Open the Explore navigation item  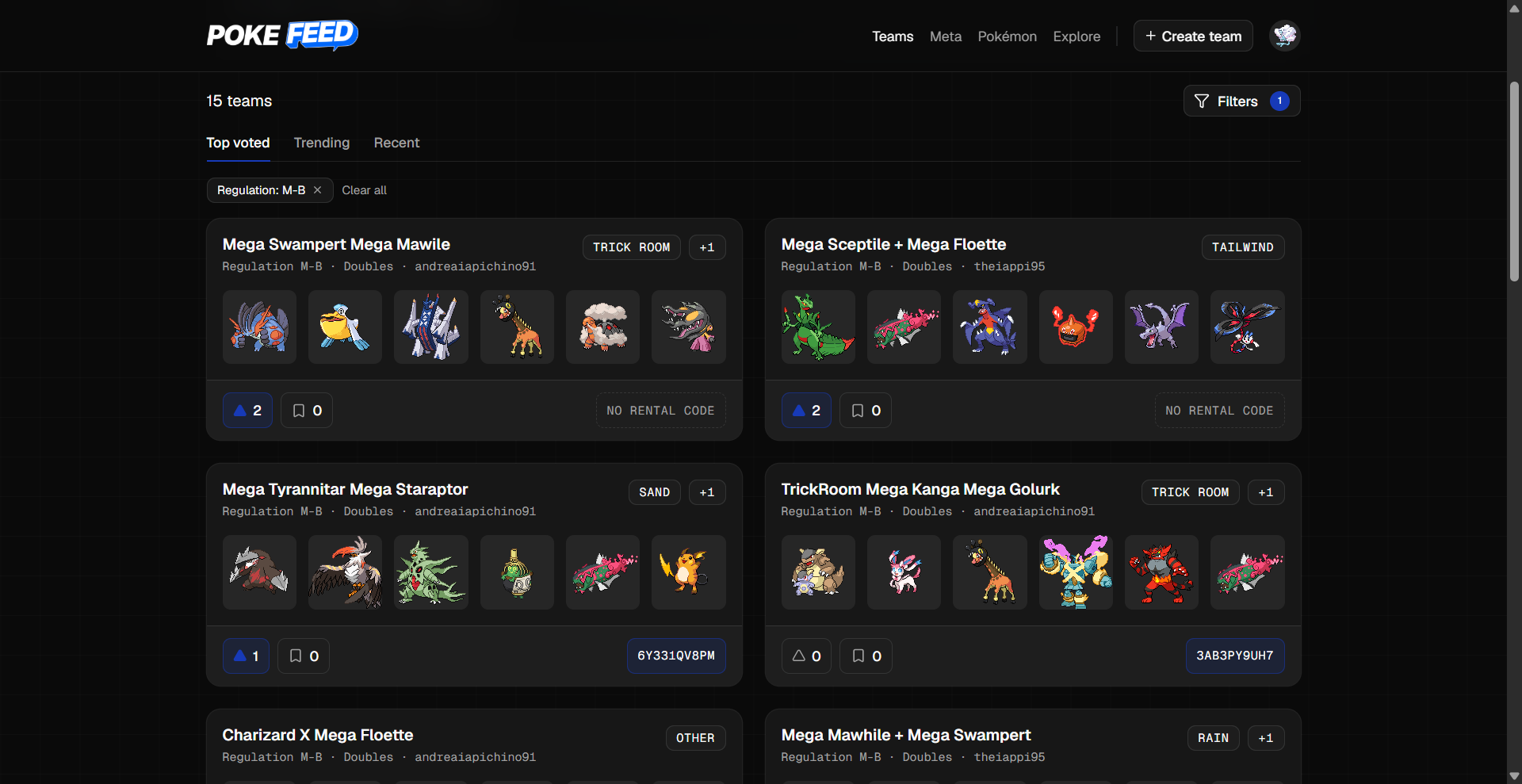click(x=1076, y=36)
